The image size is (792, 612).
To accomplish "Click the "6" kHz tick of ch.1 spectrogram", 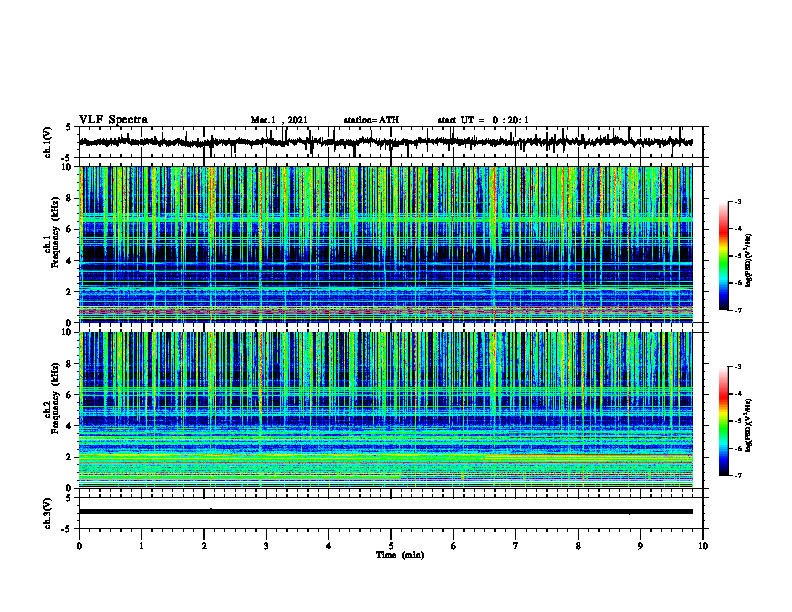I will point(70,229).
